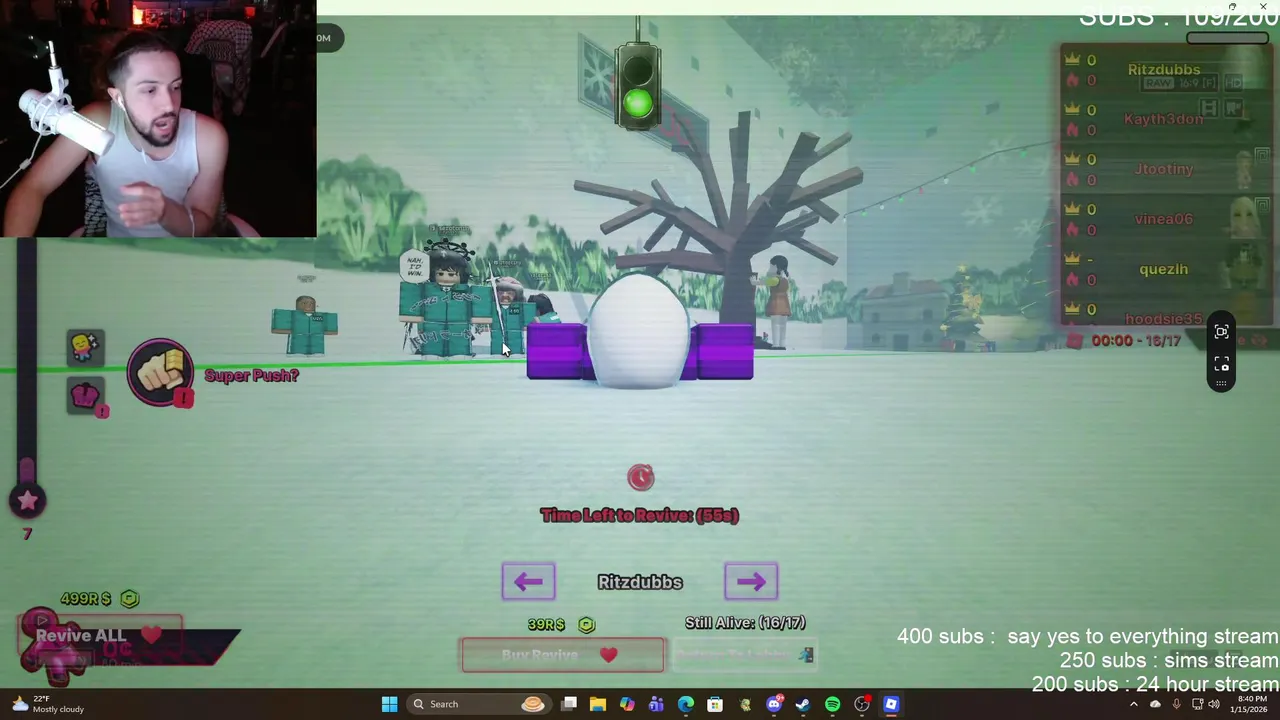Open File Explorer from taskbar
Image resolution: width=1280 pixels, height=720 pixels.
click(x=598, y=704)
